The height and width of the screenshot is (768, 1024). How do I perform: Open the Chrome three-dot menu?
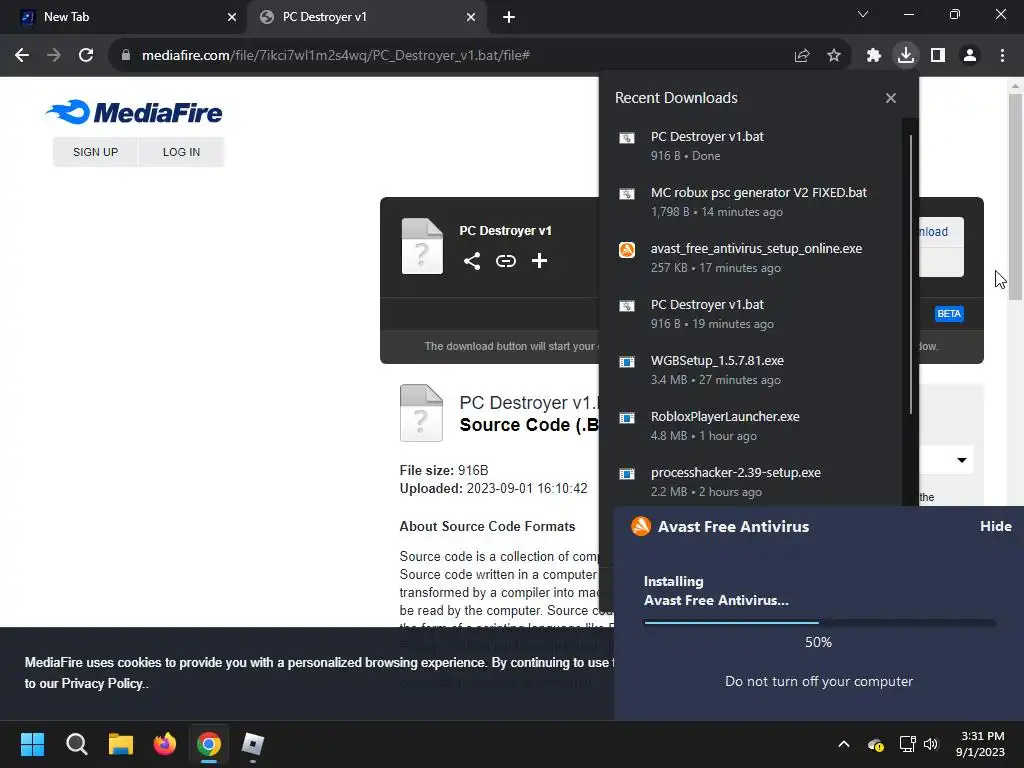1002,56
